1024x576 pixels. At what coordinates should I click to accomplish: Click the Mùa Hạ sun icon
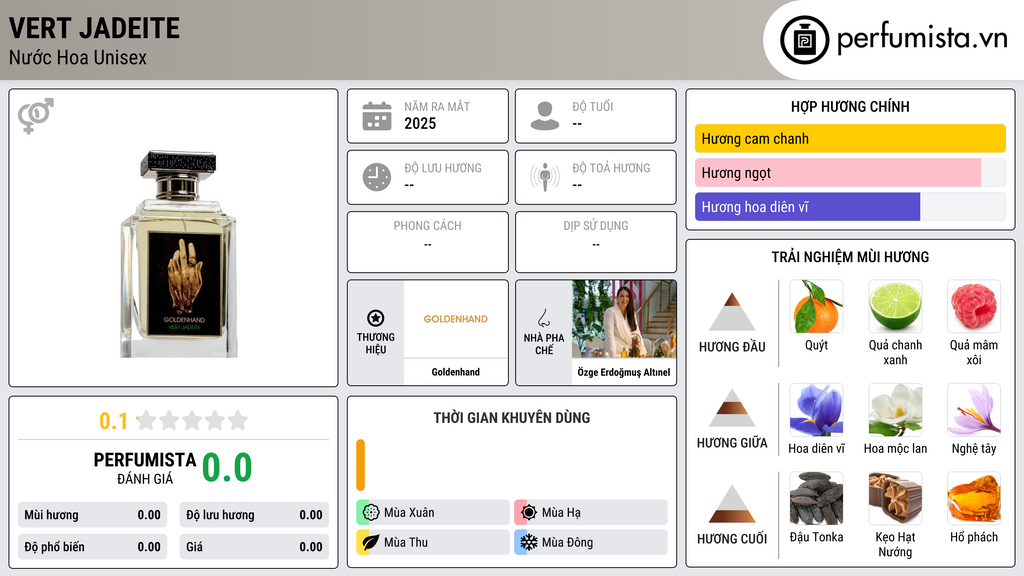pos(528,513)
